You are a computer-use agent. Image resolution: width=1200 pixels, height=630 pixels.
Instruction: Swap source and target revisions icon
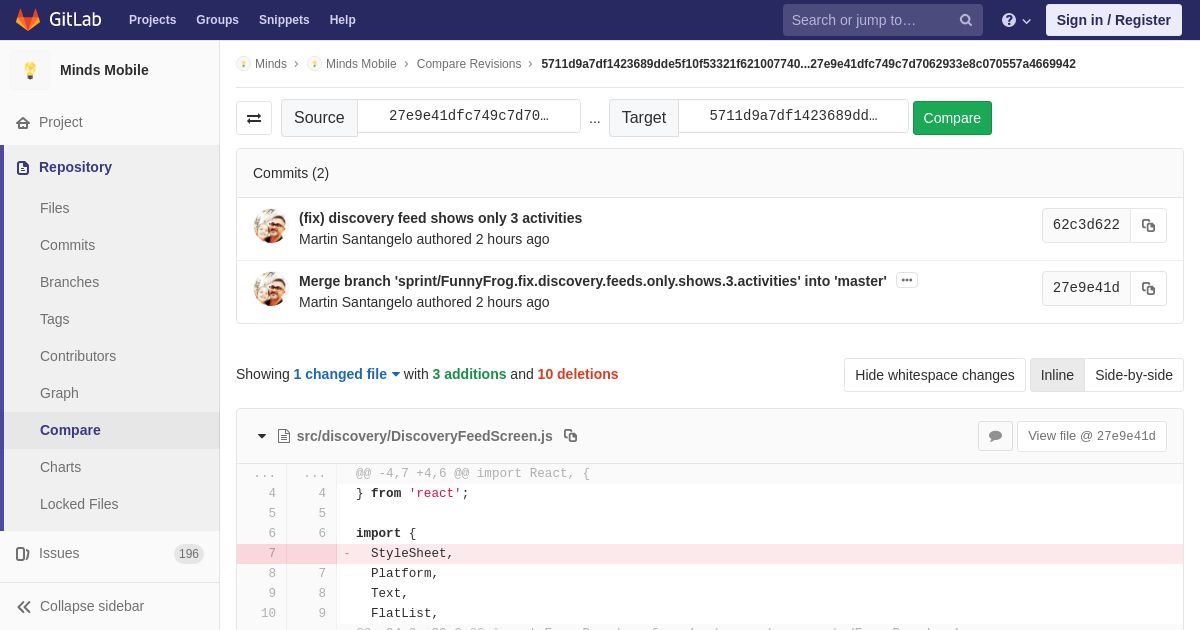click(254, 118)
